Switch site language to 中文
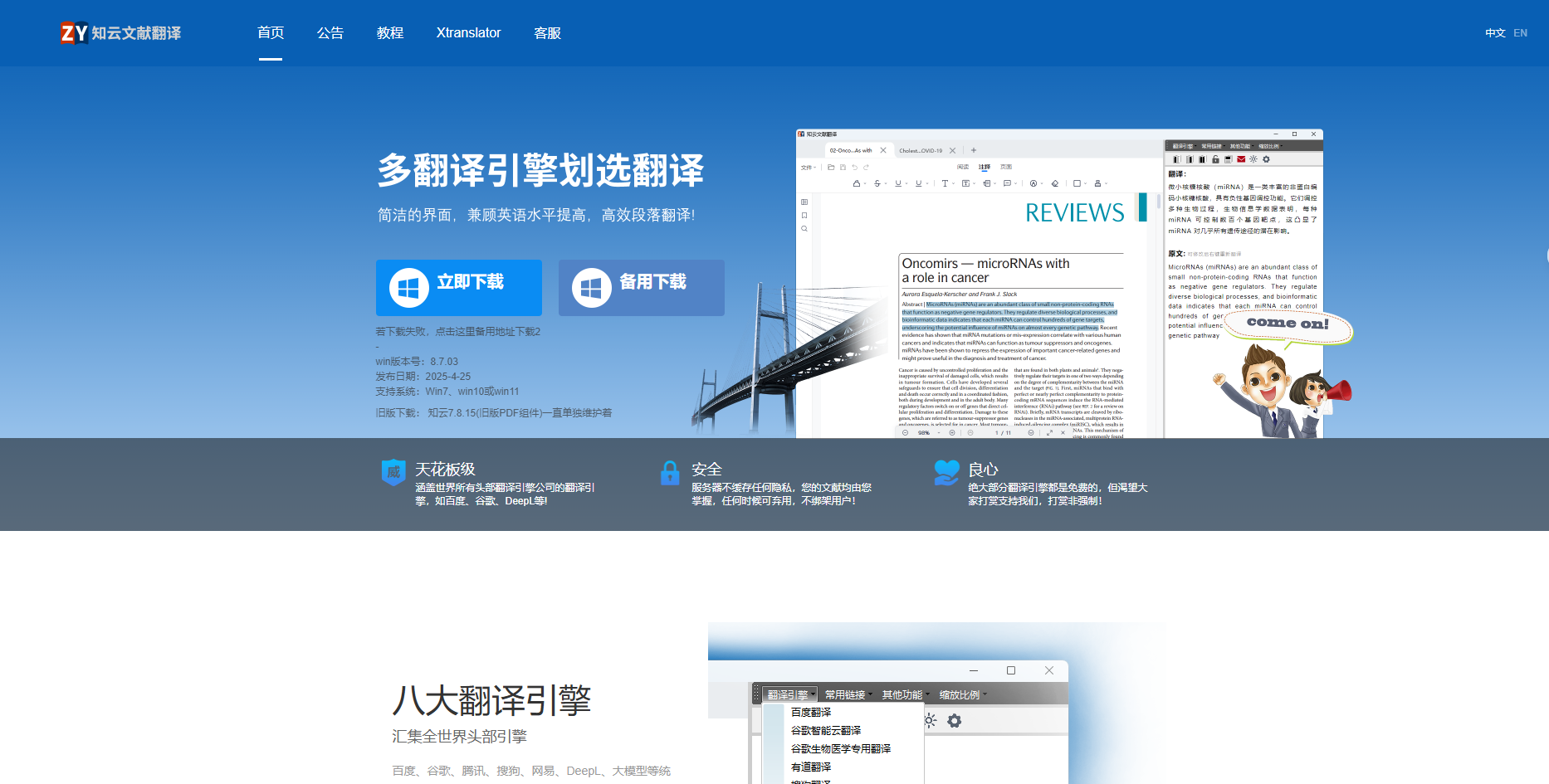Image resolution: width=1549 pixels, height=784 pixels. (x=1495, y=33)
